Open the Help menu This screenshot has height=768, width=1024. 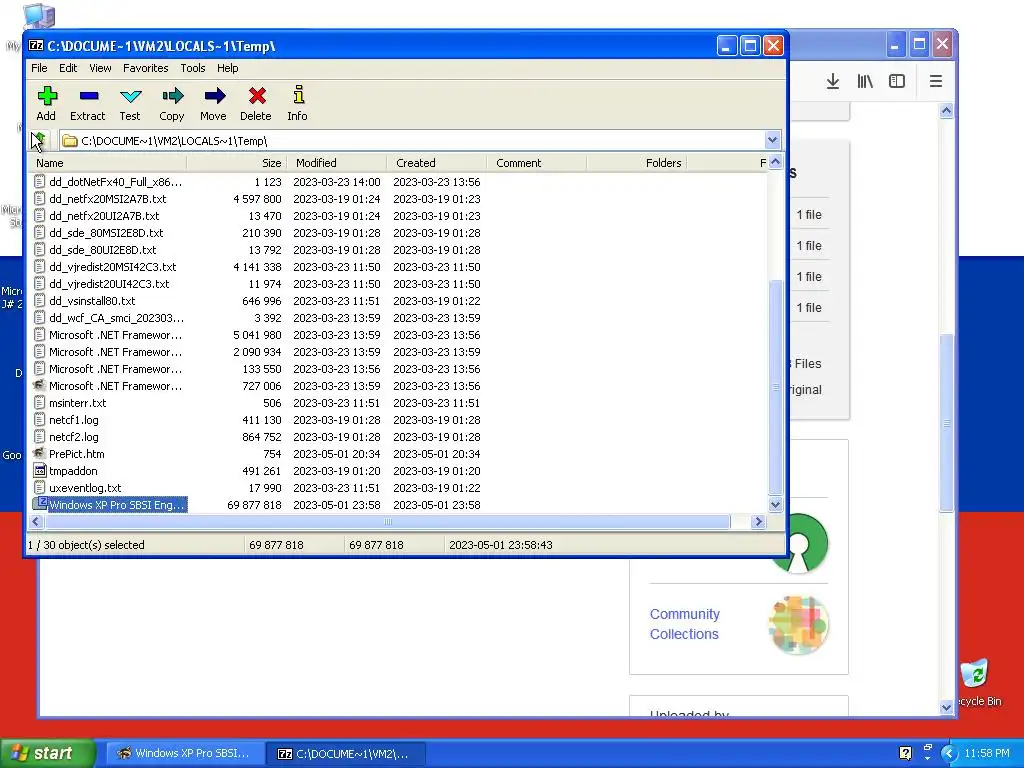pyautogui.click(x=227, y=68)
